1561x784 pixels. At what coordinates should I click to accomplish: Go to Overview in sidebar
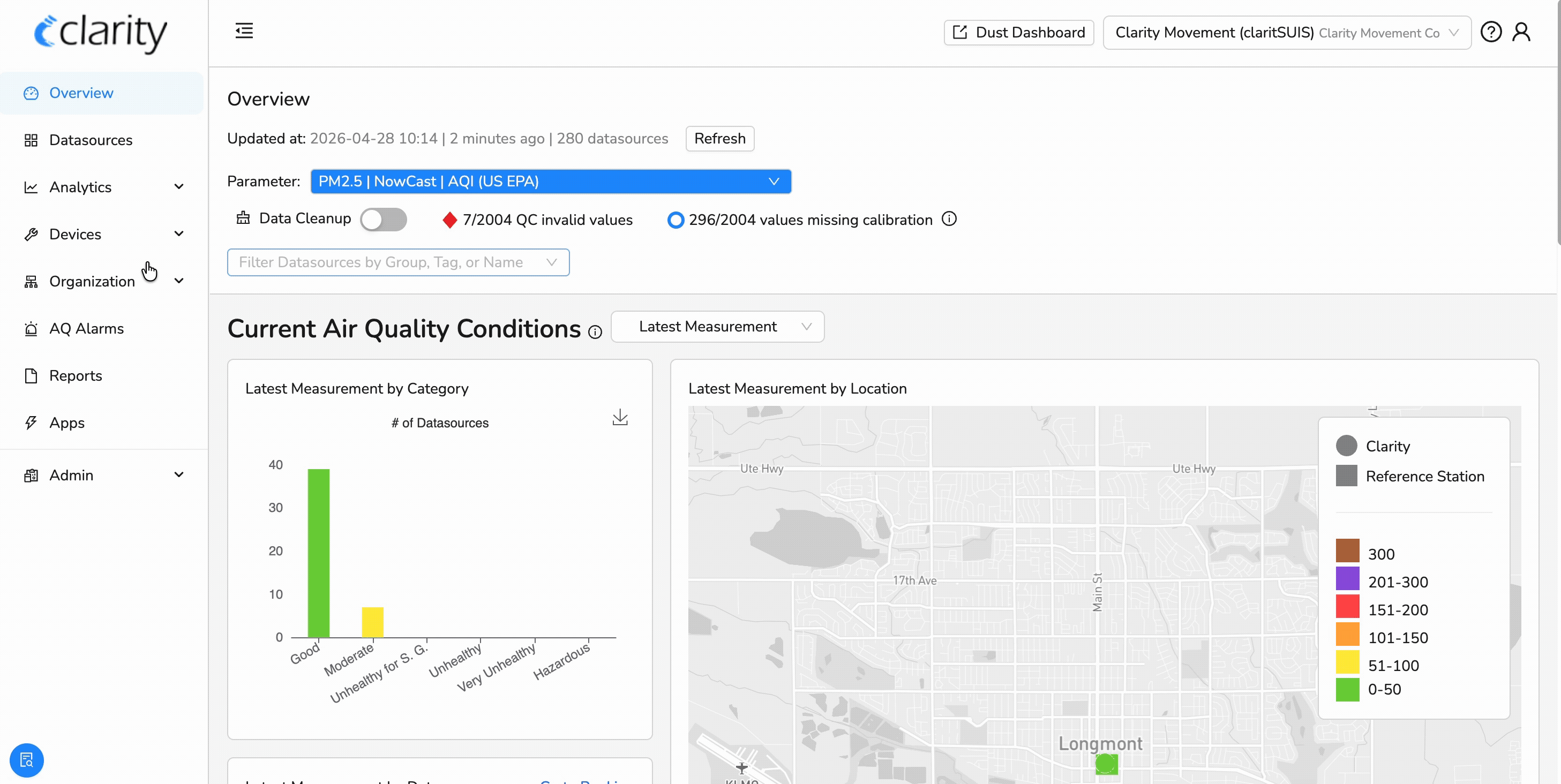tap(102, 93)
